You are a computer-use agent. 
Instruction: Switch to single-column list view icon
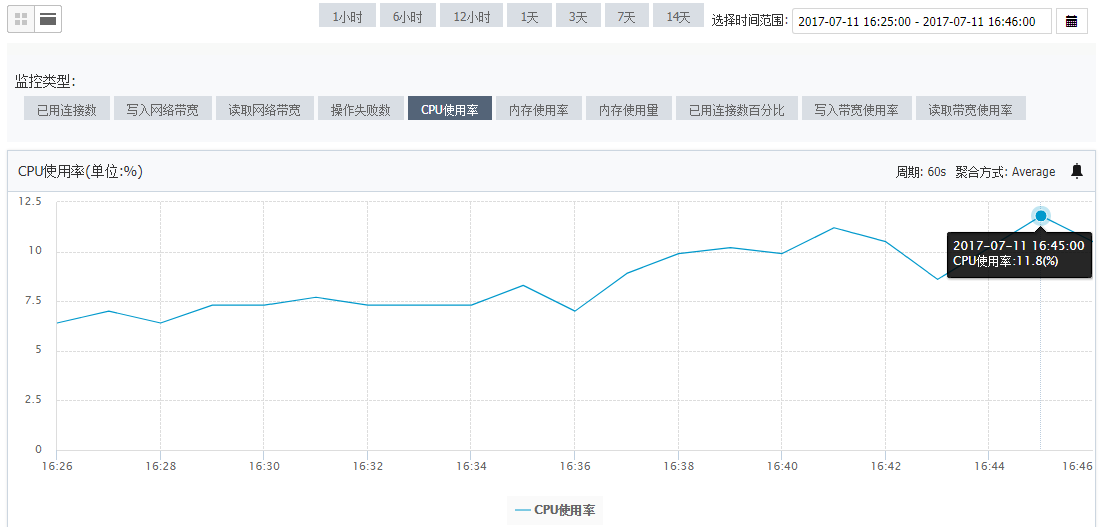point(48,19)
